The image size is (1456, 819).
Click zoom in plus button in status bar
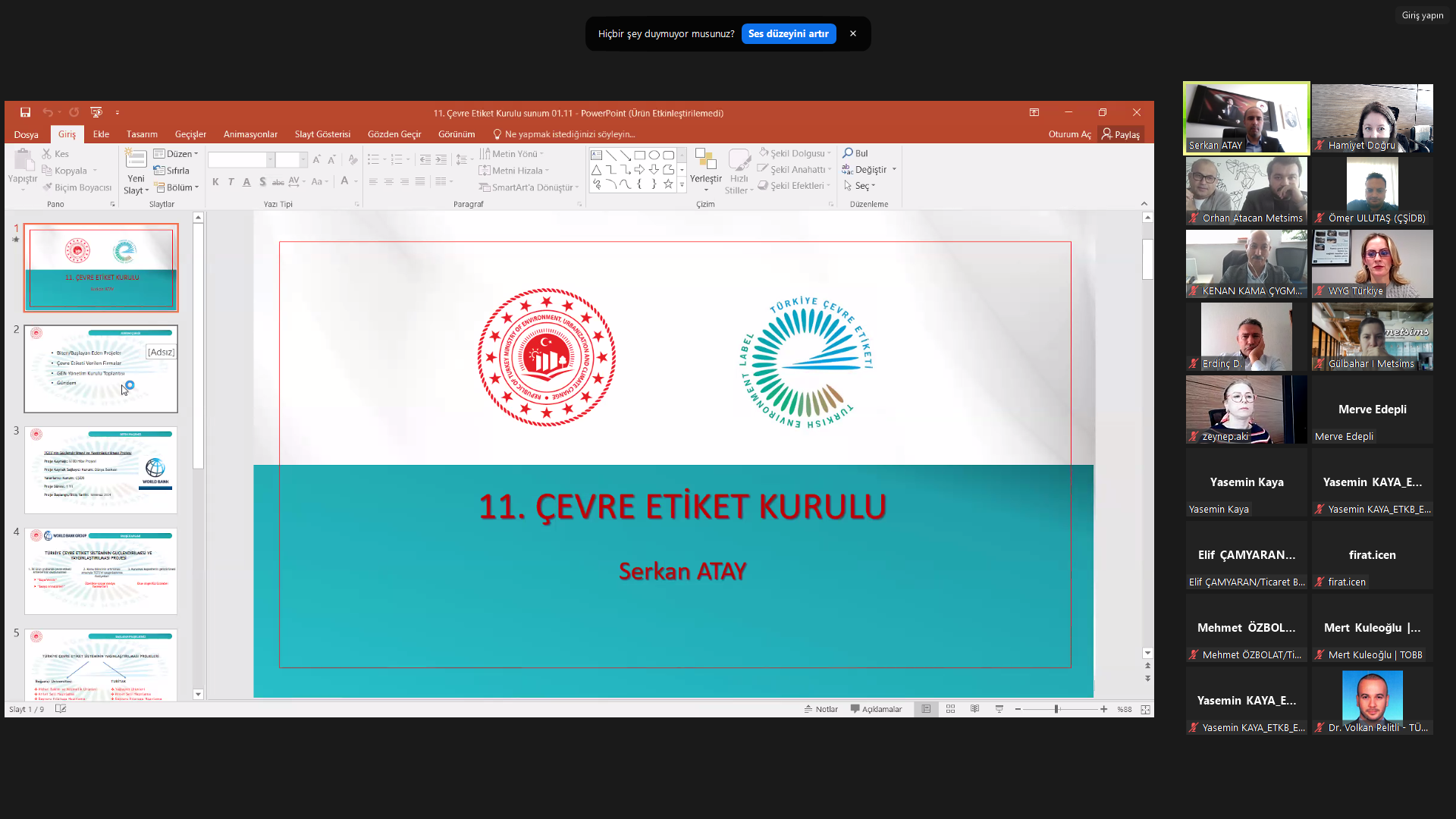click(1103, 709)
